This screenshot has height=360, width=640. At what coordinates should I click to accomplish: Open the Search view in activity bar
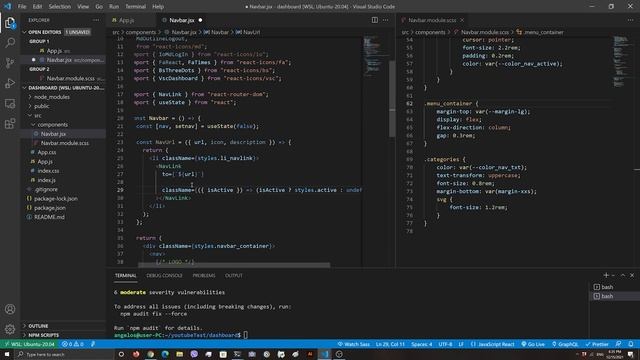[x=10, y=43]
